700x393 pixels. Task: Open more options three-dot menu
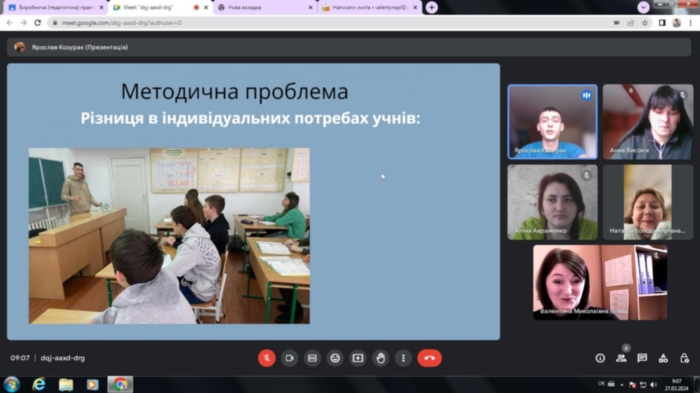pyautogui.click(x=403, y=358)
